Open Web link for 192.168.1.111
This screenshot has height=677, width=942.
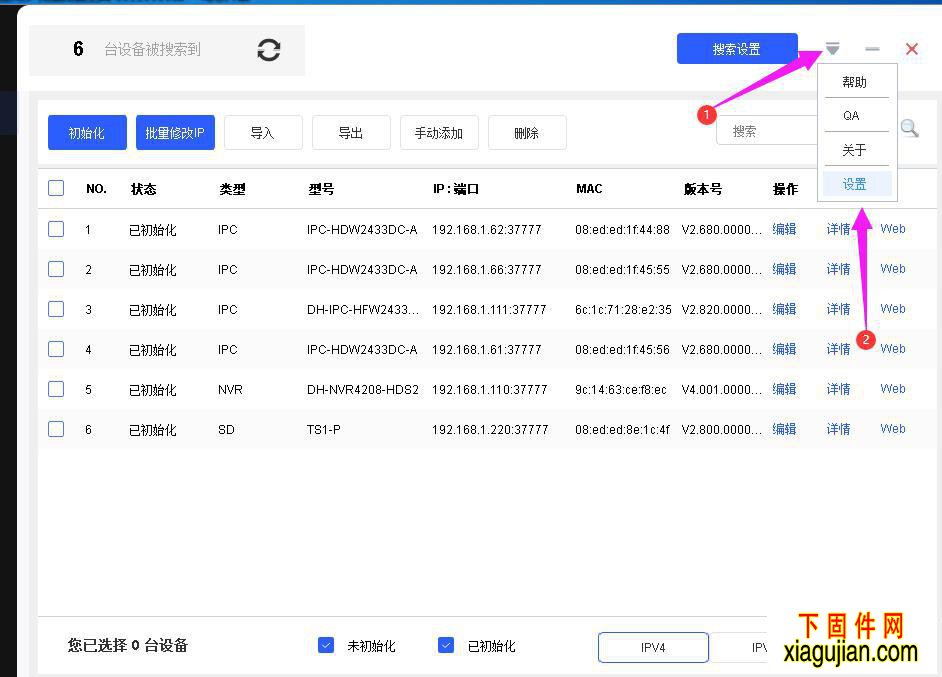pos(893,308)
